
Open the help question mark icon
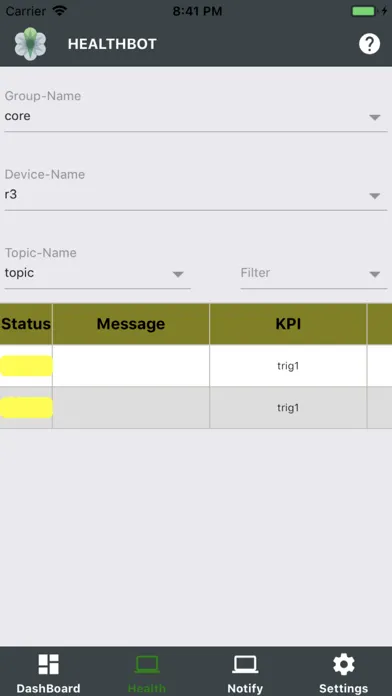(369, 44)
